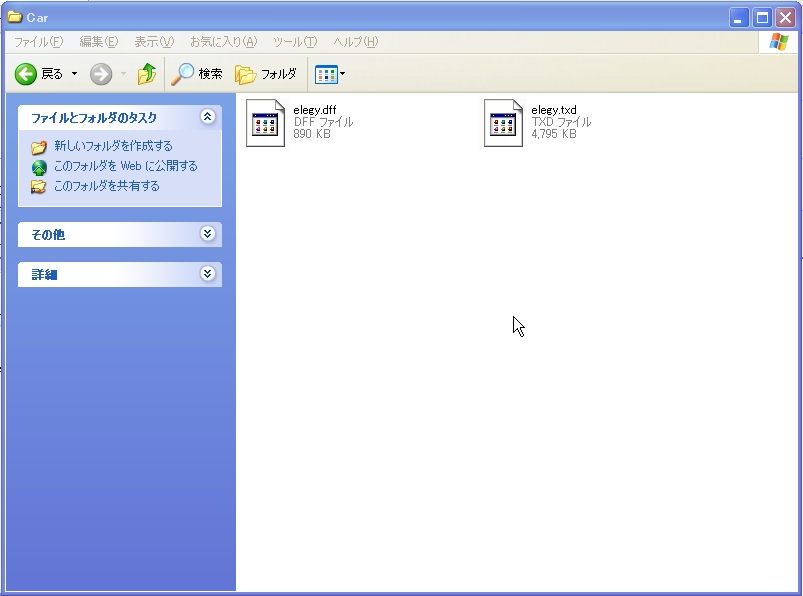Expand the 詳細 panel
Viewport: 803px width, 596px height.
click(207, 273)
